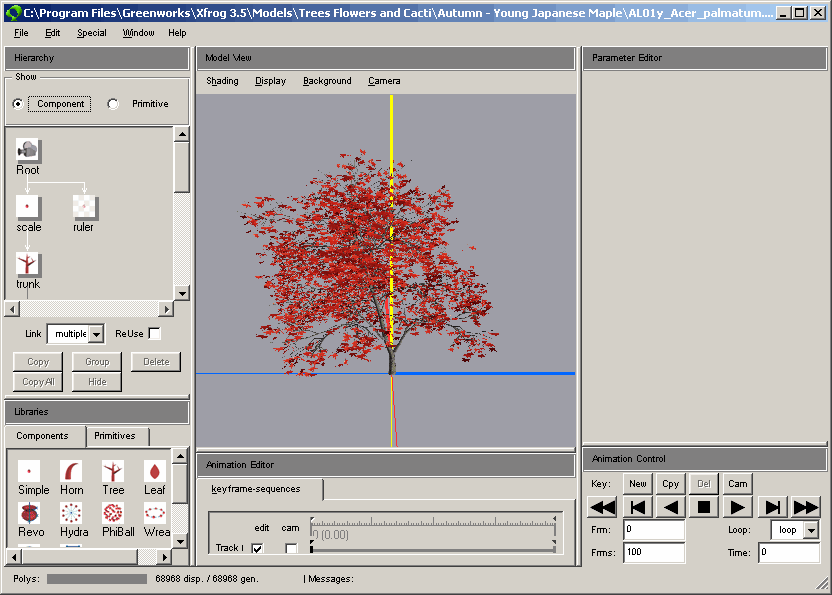Viewport: 832px width, 595px height.
Task: Select the ruler node in Hierarchy
Action: tap(84, 208)
